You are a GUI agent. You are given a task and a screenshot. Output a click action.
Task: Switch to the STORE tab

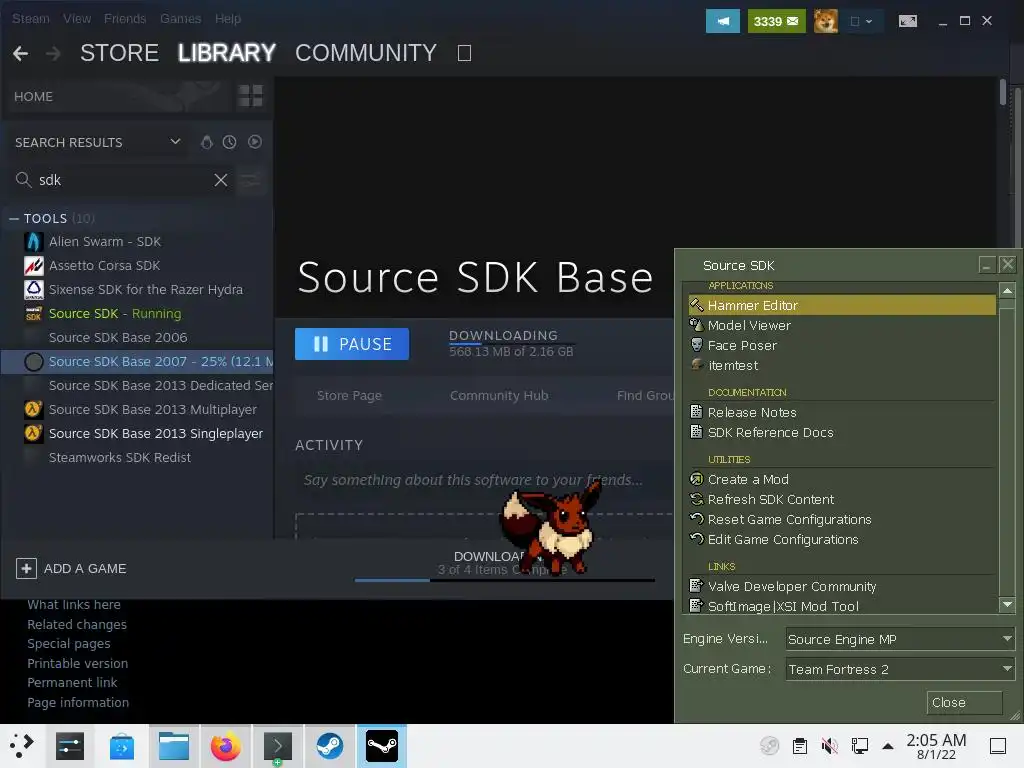coord(120,53)
